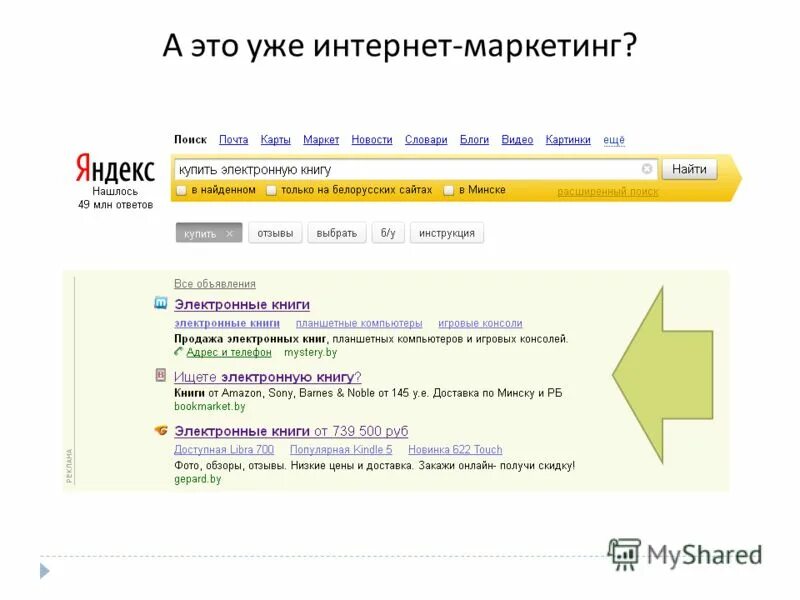This screenshot has width=800, height=600.
Task: Click 'Новинка 622 Touch' sublink
Action: (455, 449)
